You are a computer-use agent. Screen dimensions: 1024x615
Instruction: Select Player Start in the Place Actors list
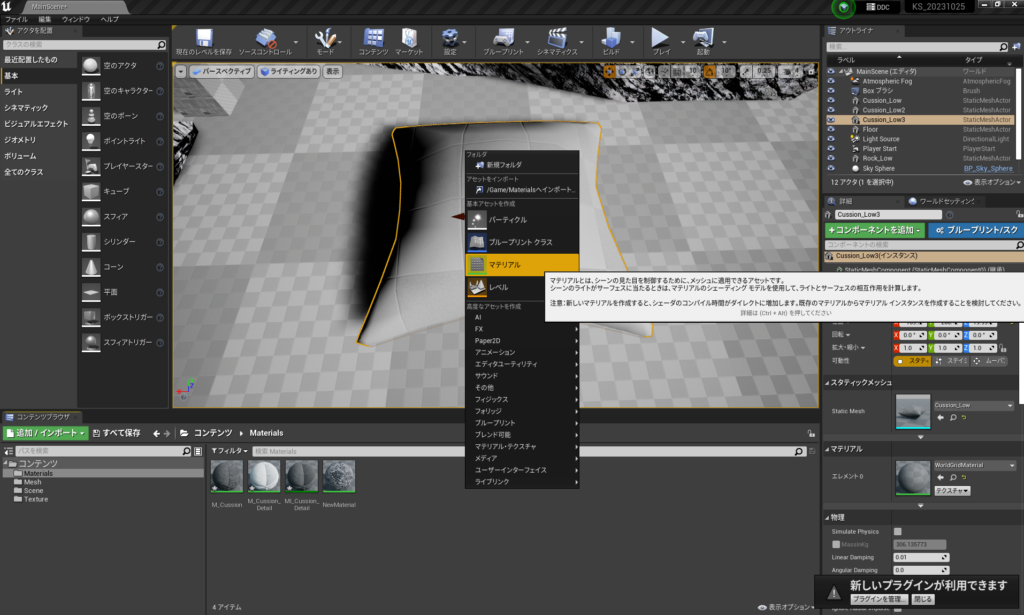(x=123, y=166)
